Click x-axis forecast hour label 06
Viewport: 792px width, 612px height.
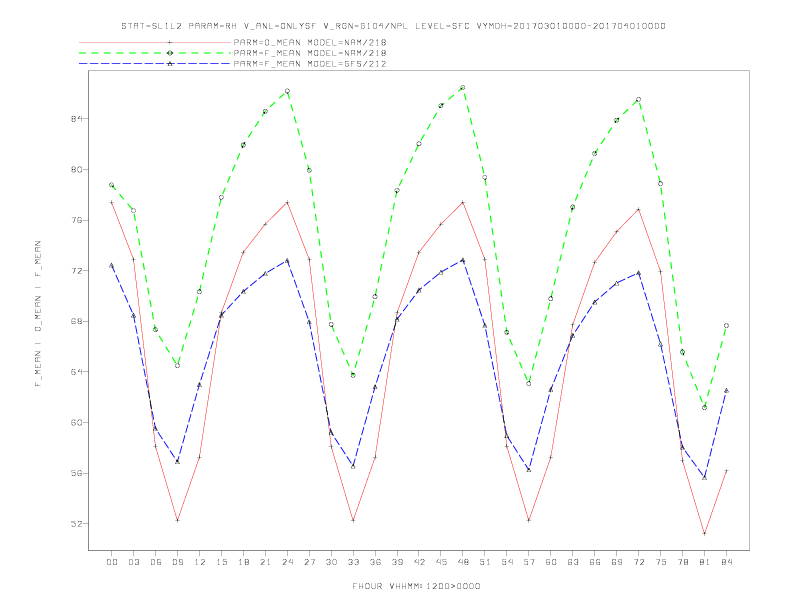156,562
